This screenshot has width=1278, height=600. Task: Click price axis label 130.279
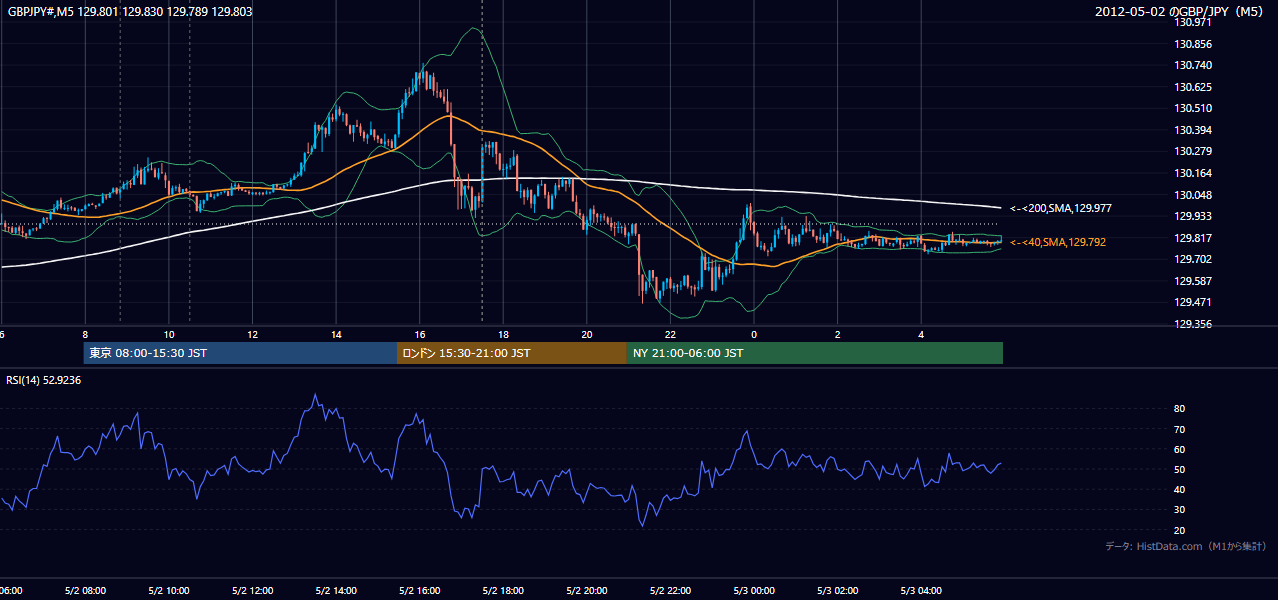tap(1194, 151)
